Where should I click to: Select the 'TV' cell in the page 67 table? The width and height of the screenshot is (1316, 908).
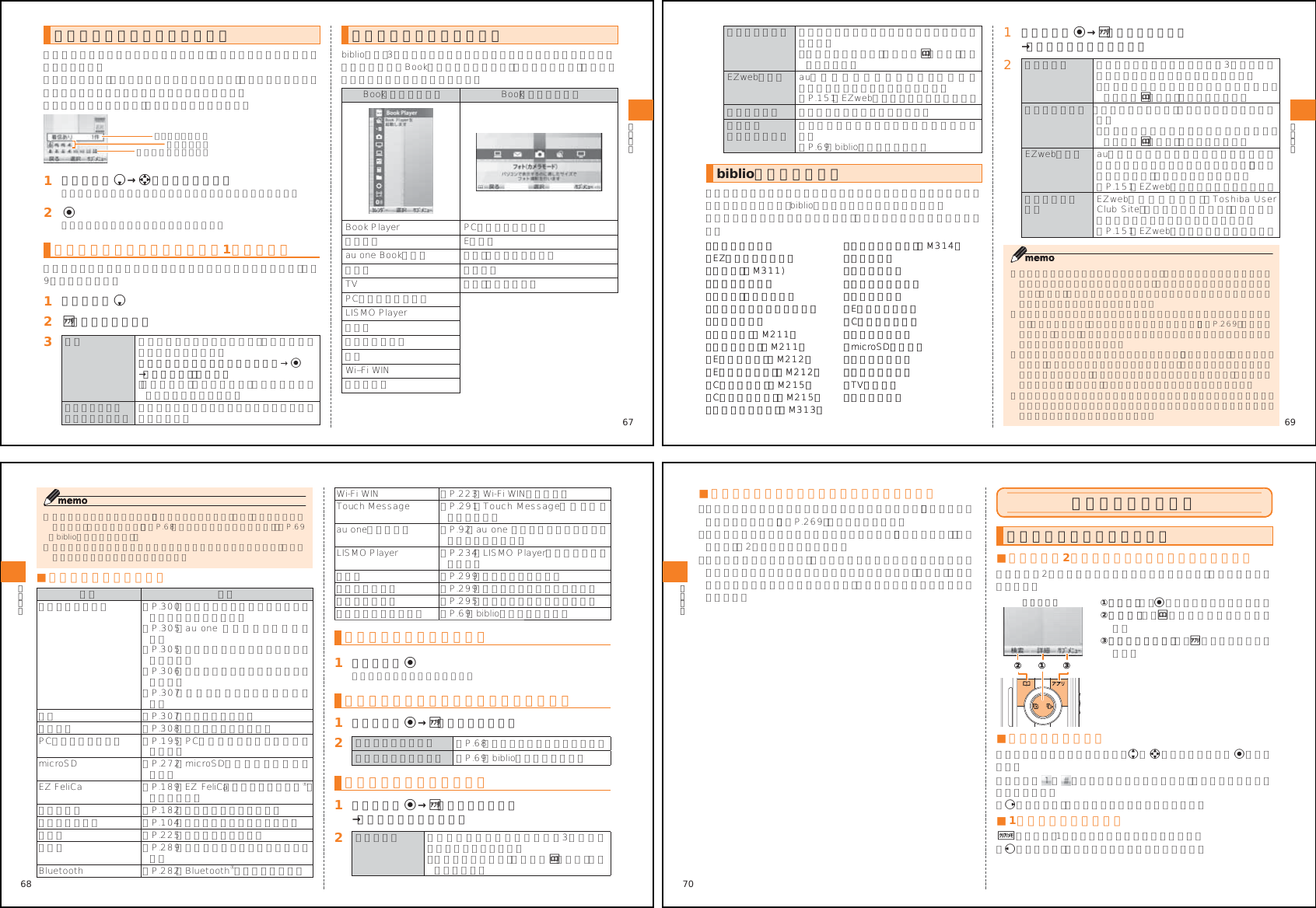(401, 285)
